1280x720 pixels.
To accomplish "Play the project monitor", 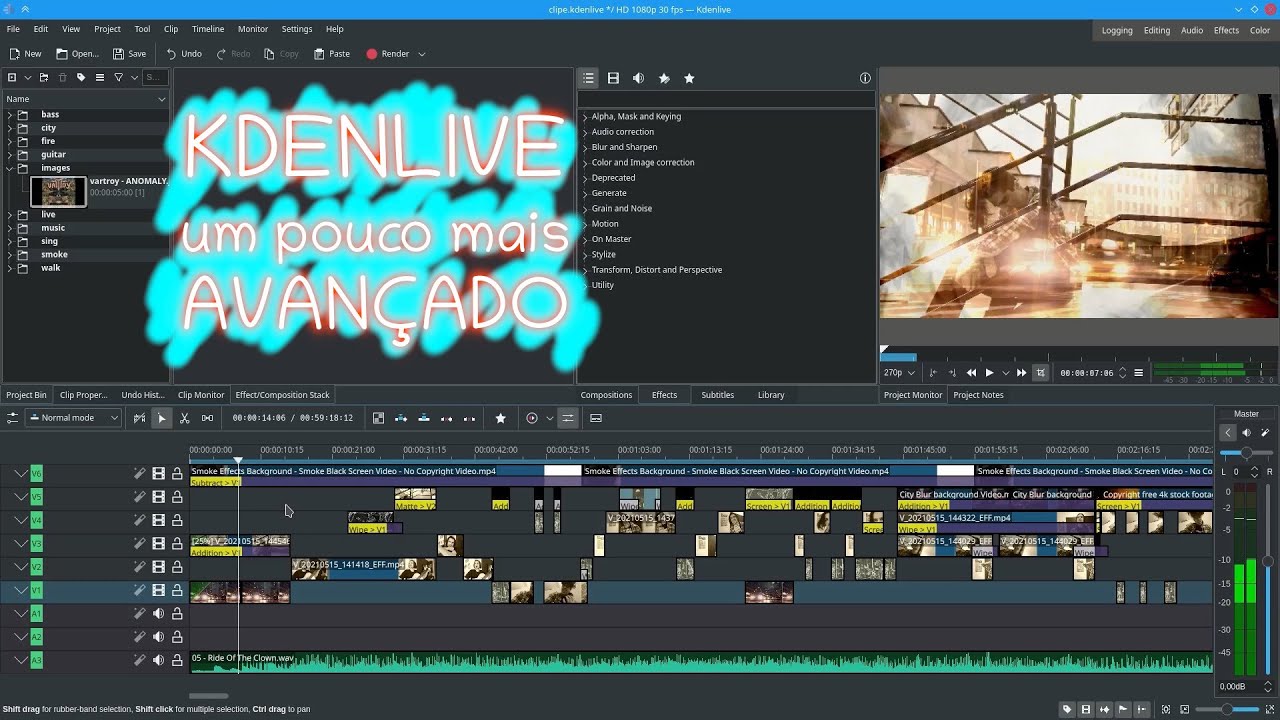I will 989,373.
